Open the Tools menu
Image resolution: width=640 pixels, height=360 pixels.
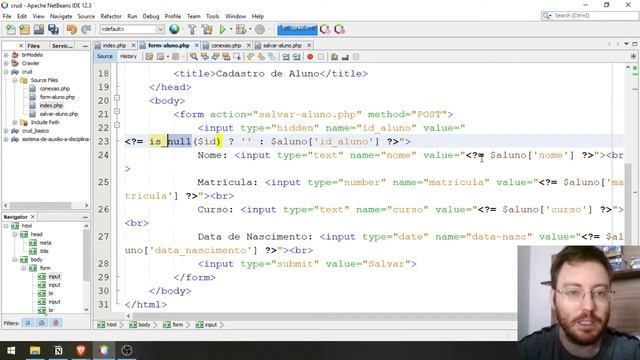213,16
